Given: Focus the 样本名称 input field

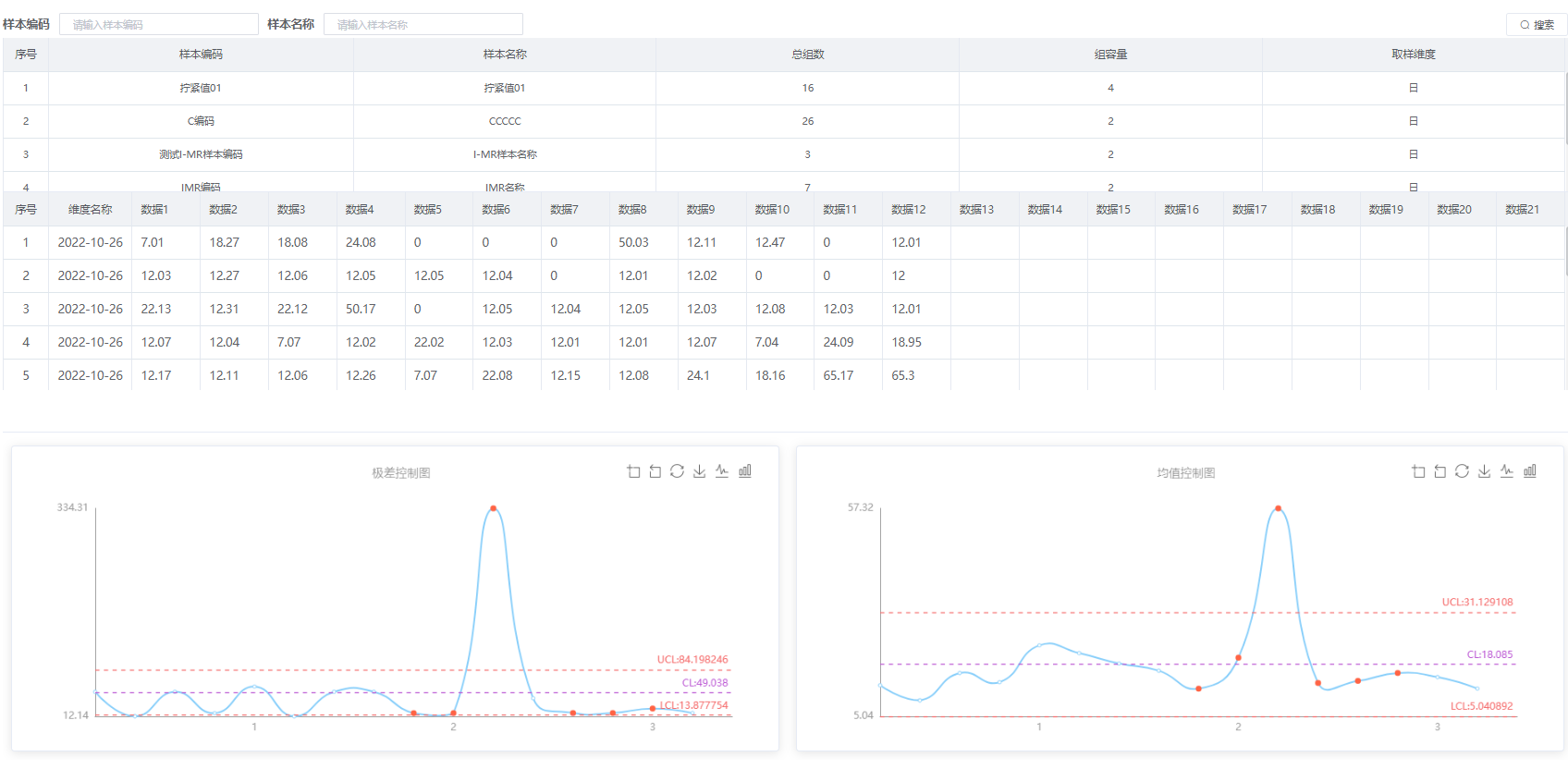Looking at the screenshot, I should point(423,25).
